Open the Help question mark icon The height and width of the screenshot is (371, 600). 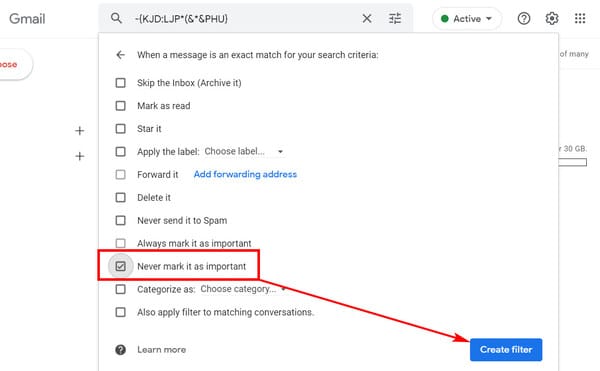(x=523, y=18)
